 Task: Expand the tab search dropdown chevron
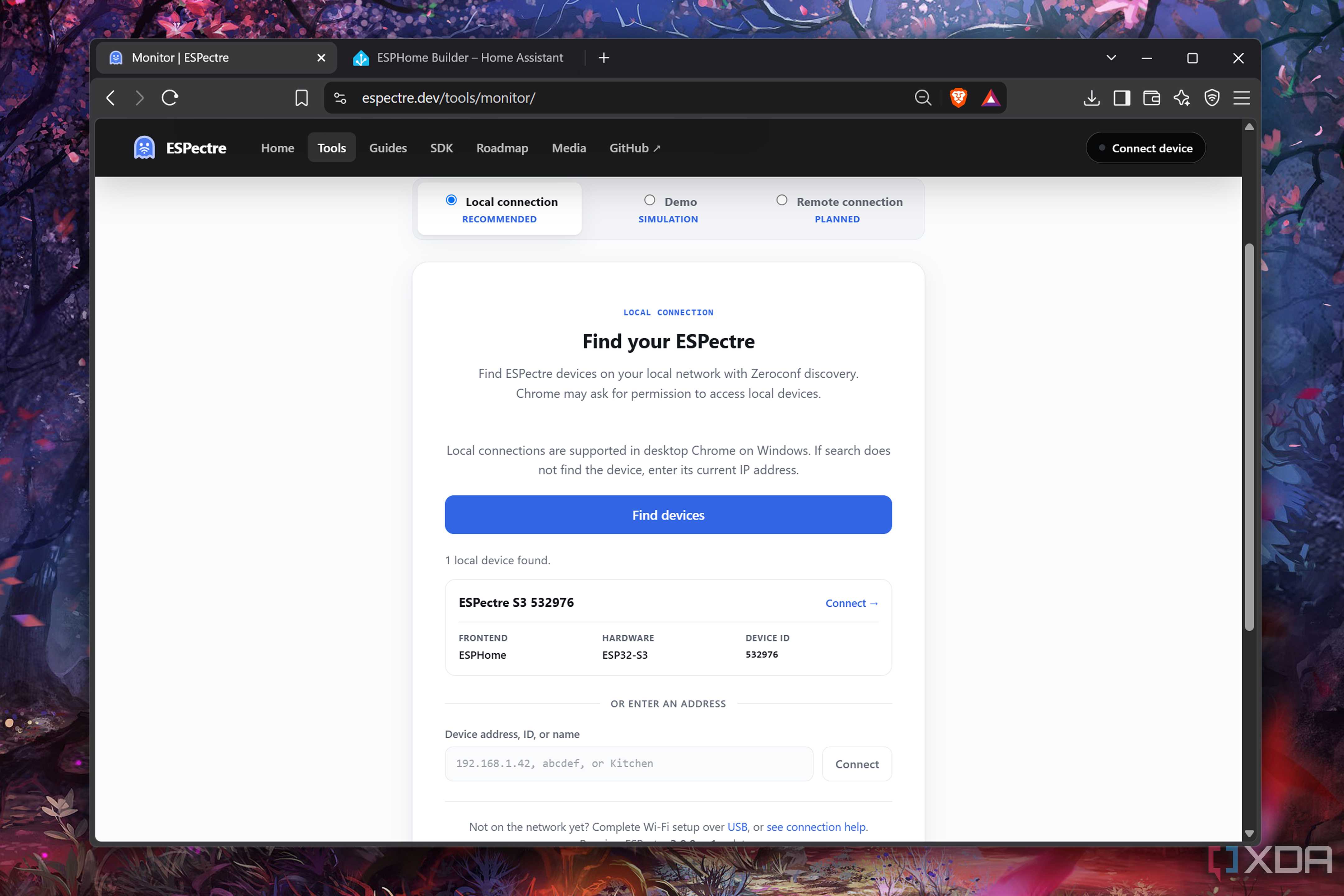tap(1111, 58)
